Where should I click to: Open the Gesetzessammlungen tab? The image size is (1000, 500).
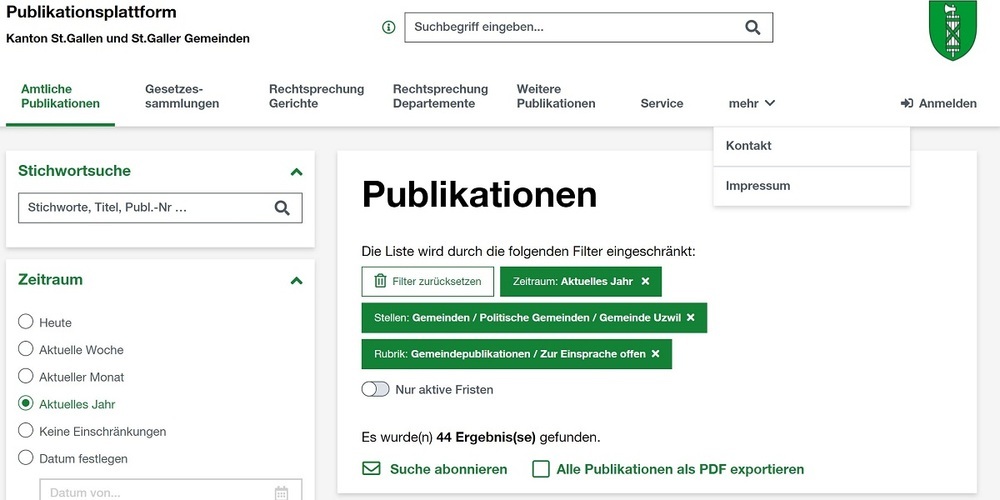click(x=182, y=96)
